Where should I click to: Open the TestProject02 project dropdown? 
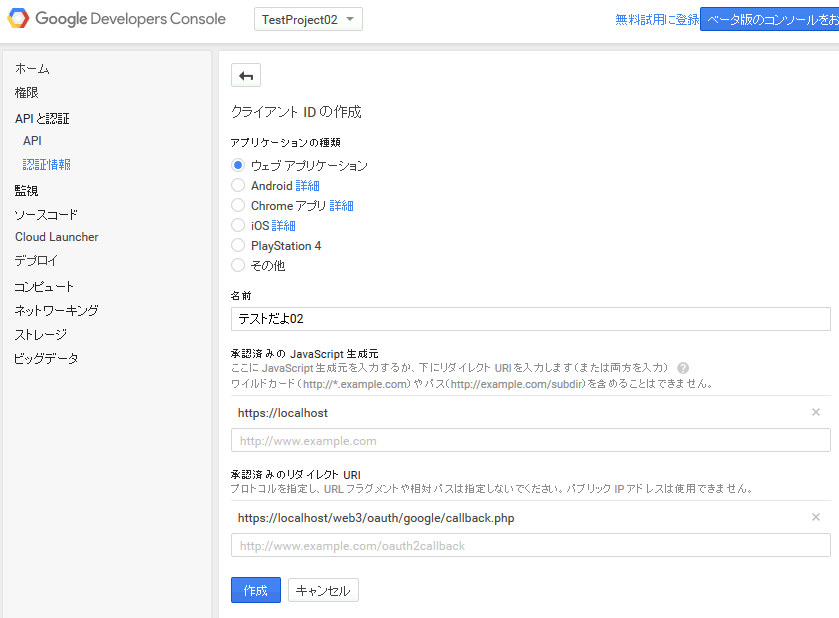coord(308,19)
